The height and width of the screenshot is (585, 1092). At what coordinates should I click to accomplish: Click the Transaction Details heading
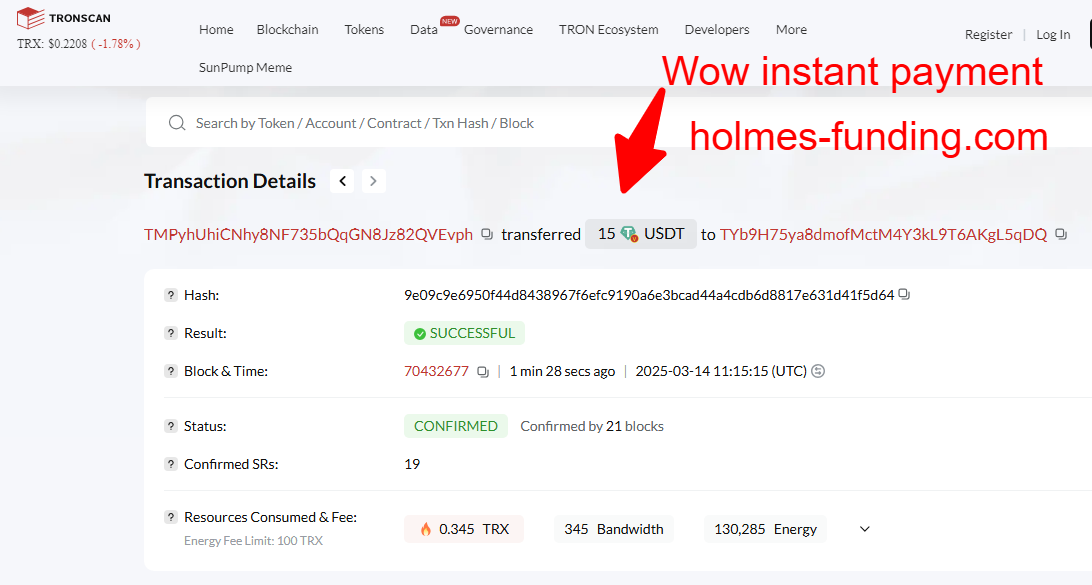pos(230,181)
